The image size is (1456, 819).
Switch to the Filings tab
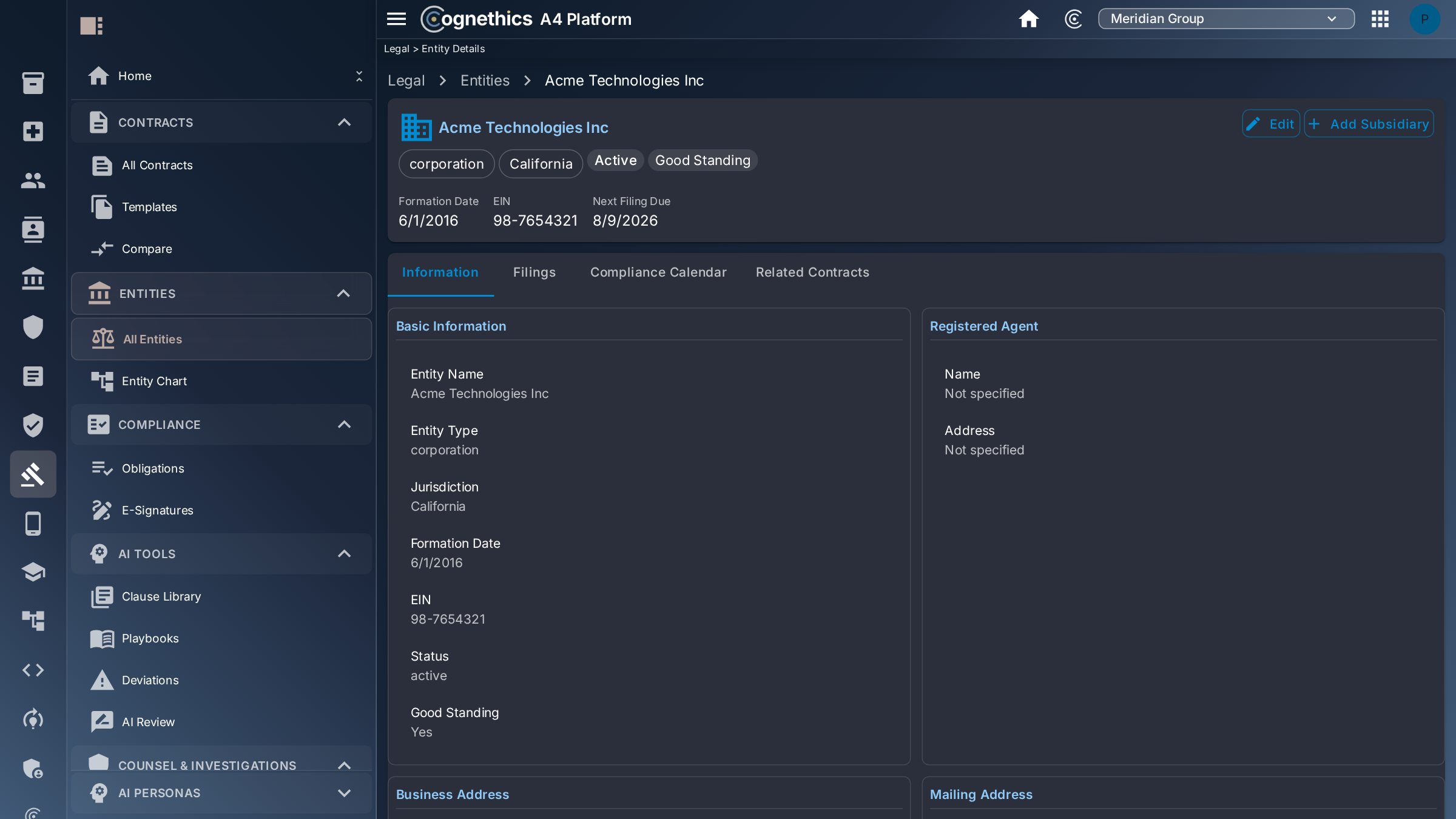point(534,272)
